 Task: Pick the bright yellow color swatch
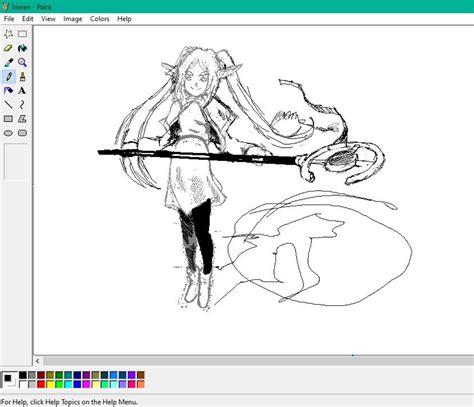pyautogui.click(x=50, y=384)
